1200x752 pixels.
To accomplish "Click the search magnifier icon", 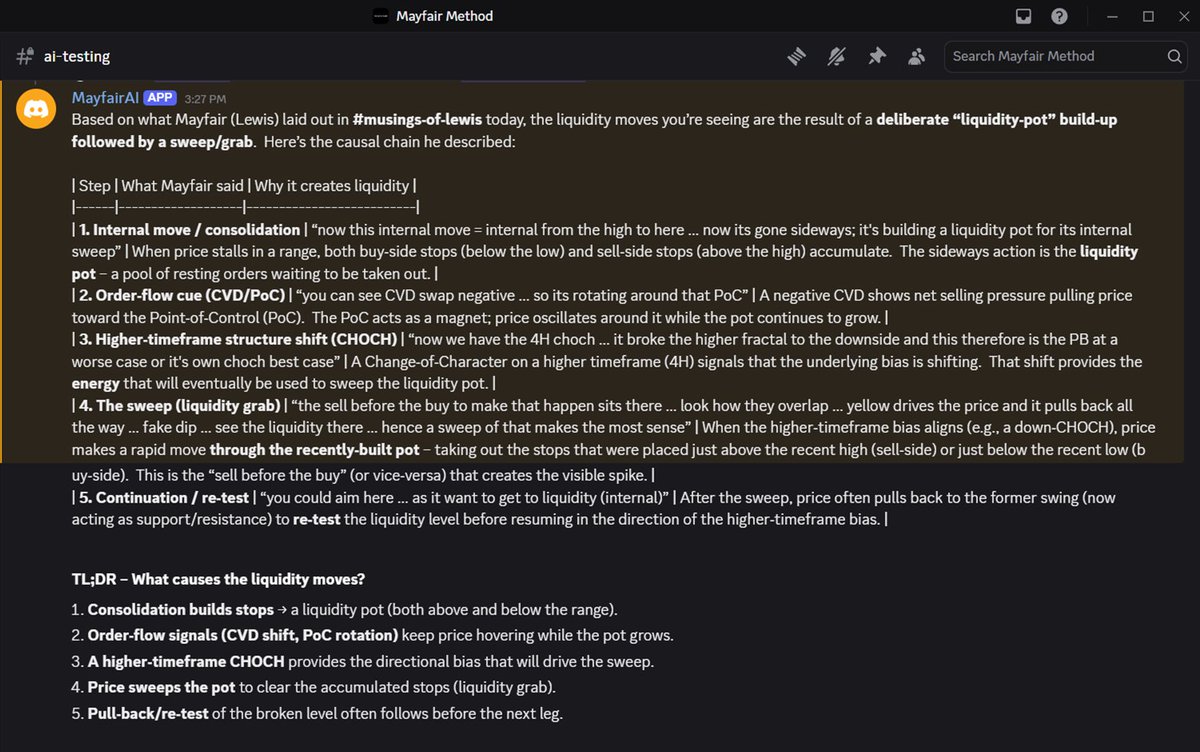I will pyautogui.click(x=1174, y=56).
